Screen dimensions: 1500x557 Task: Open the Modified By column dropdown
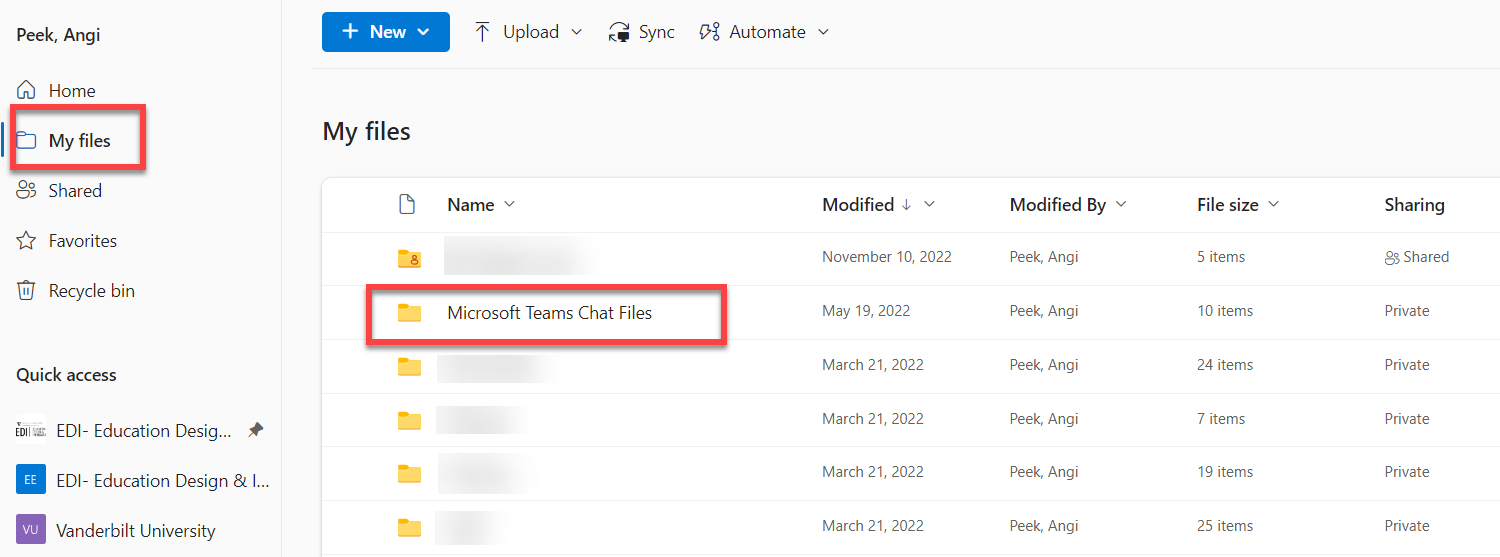point(1121,204)
